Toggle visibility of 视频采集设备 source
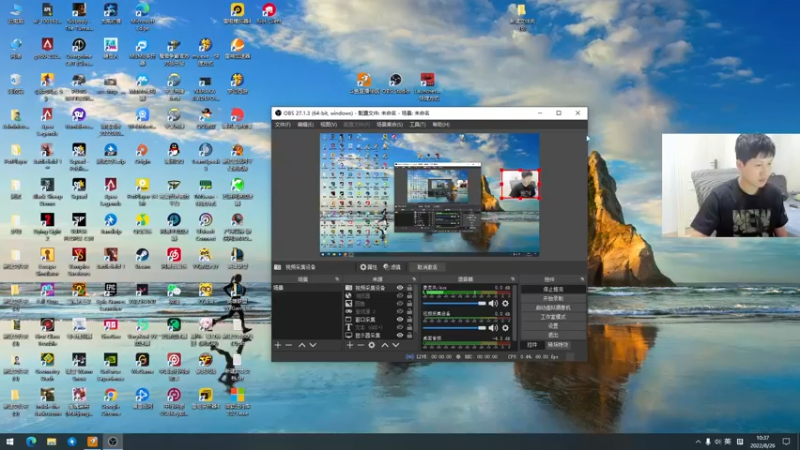Image resolution: width=800 pixels, height=450 pixels. coord(400,288)
